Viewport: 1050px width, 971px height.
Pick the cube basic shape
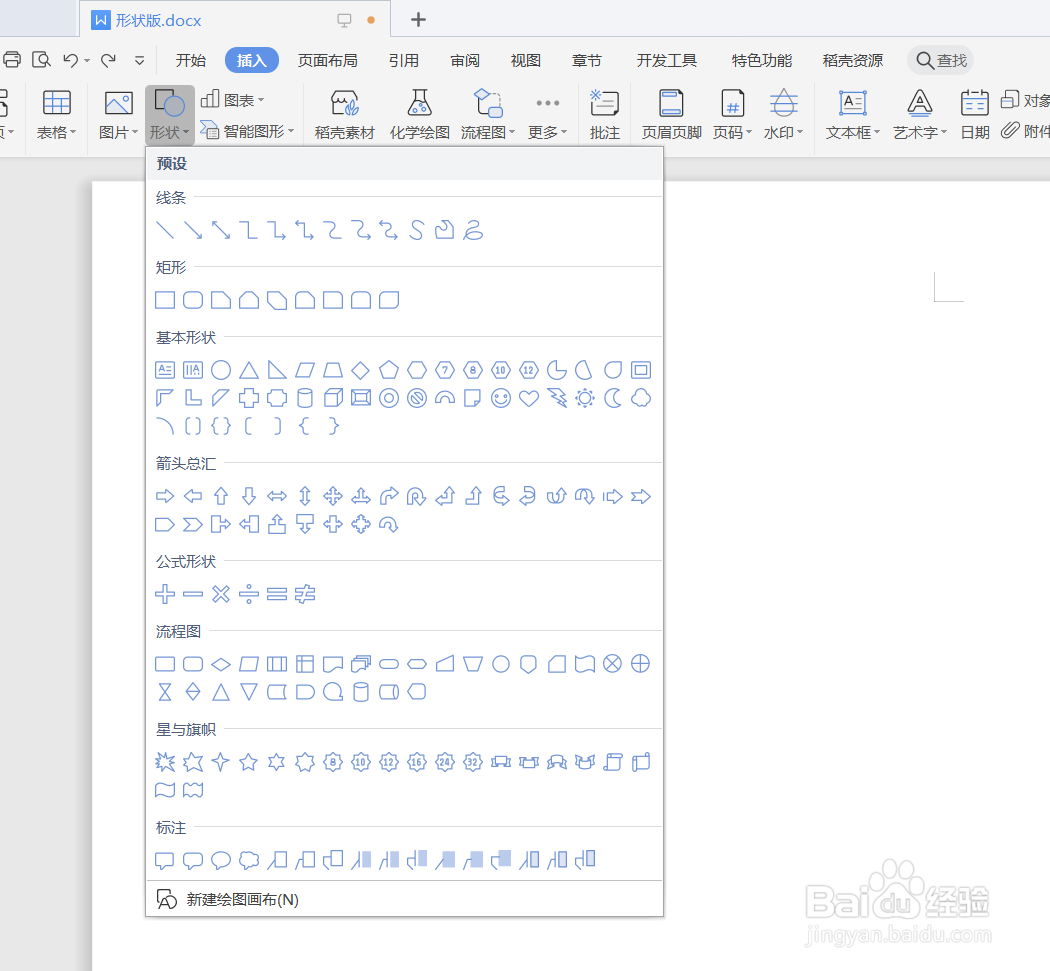333,398
